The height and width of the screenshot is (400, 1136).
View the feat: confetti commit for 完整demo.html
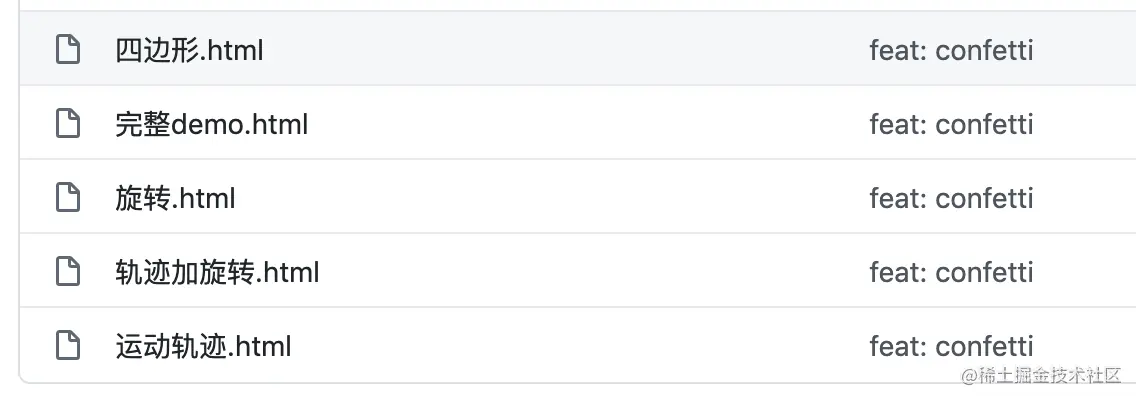pyautogui.click(x=951, y=125)
